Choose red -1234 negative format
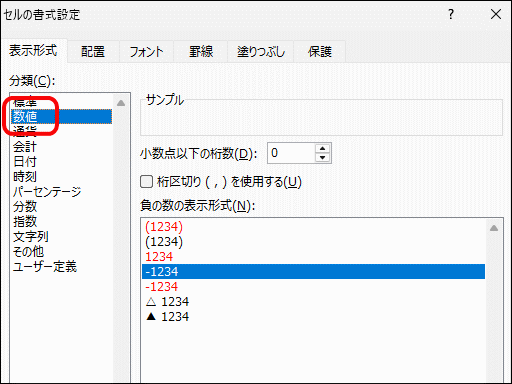 313,287
